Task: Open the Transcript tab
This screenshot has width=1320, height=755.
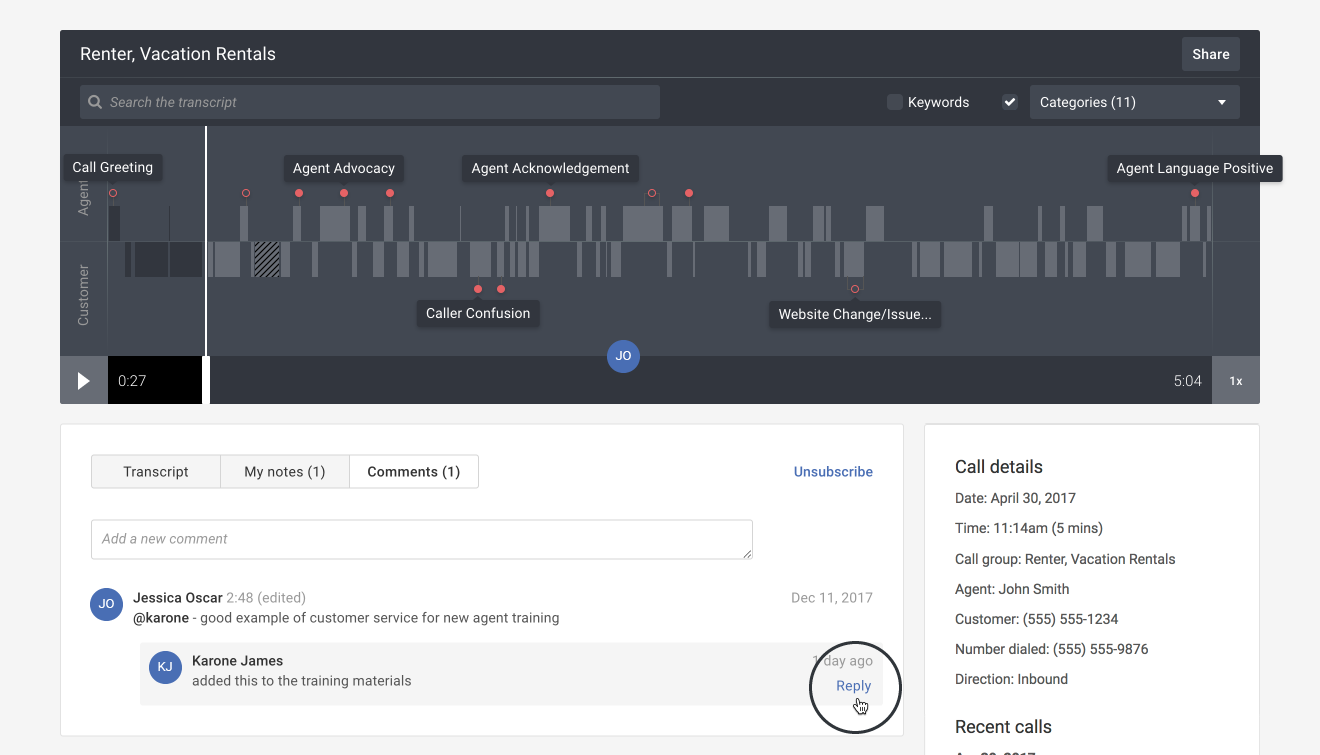Action: (x=155, y=471)
